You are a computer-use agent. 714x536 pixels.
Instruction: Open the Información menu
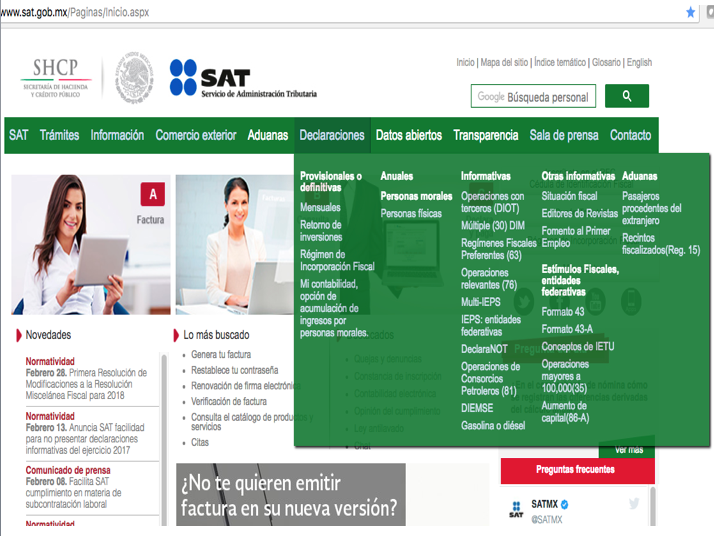click(x=117, y=135)
